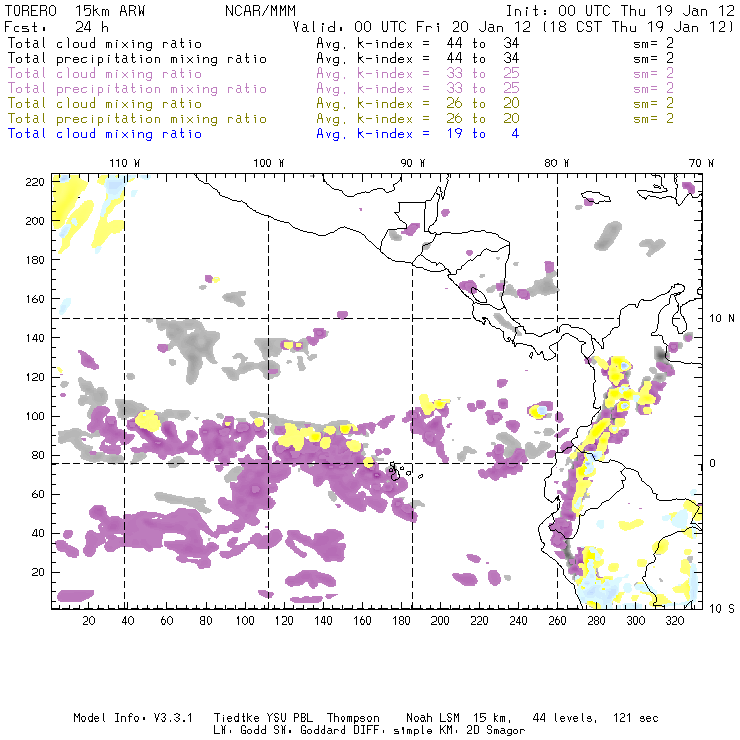Click the 'Valid: 00 UTC Fri 20 Jan 12' text
740x740 pixels.
tap(412, 27)
